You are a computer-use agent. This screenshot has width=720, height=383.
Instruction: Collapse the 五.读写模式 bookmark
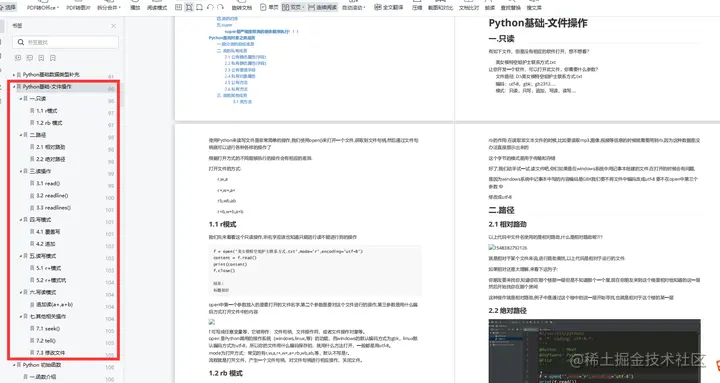point(21,256)
